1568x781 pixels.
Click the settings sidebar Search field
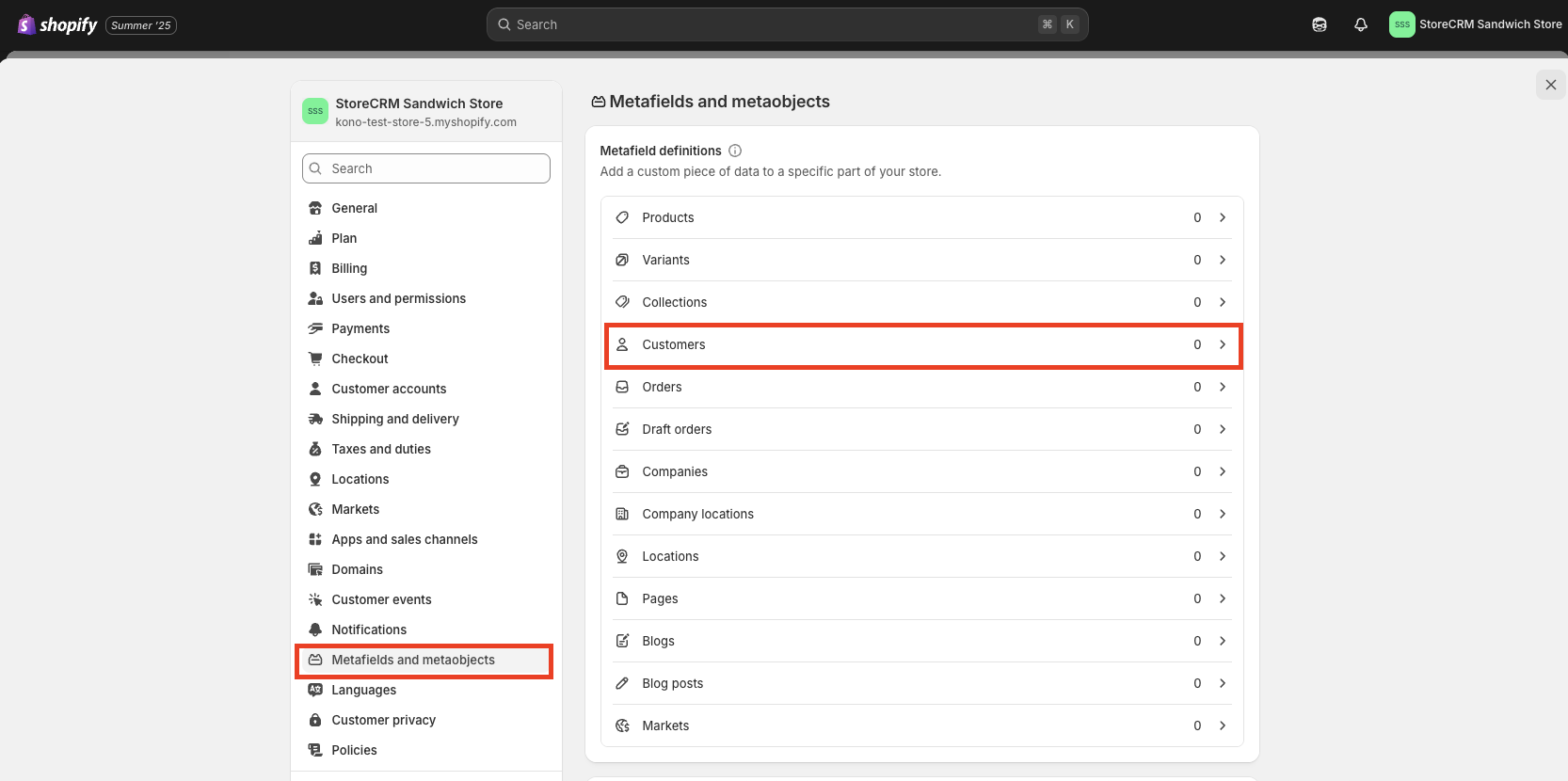coord(426,168)
